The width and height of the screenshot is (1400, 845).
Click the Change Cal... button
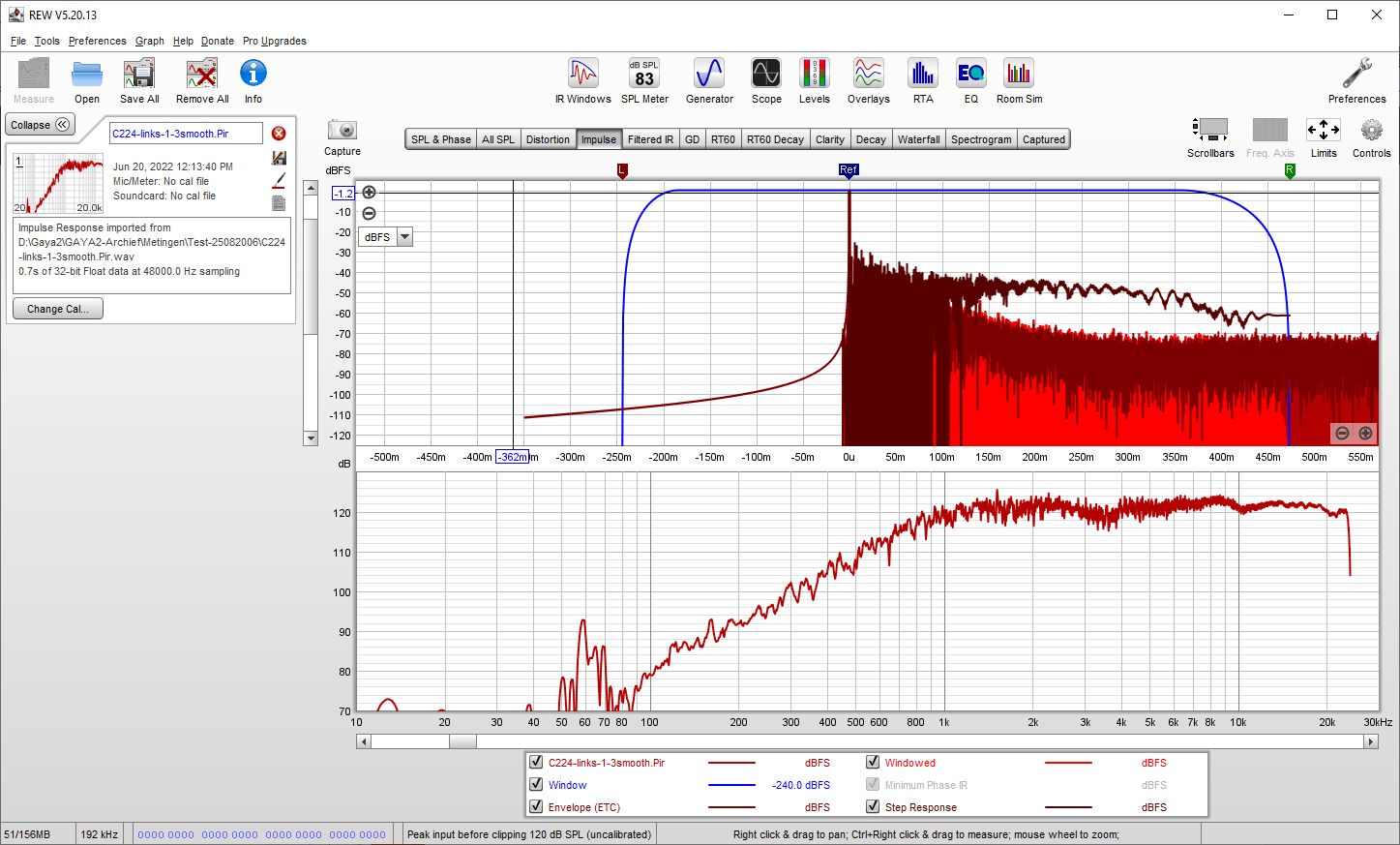tap(58, 309)
